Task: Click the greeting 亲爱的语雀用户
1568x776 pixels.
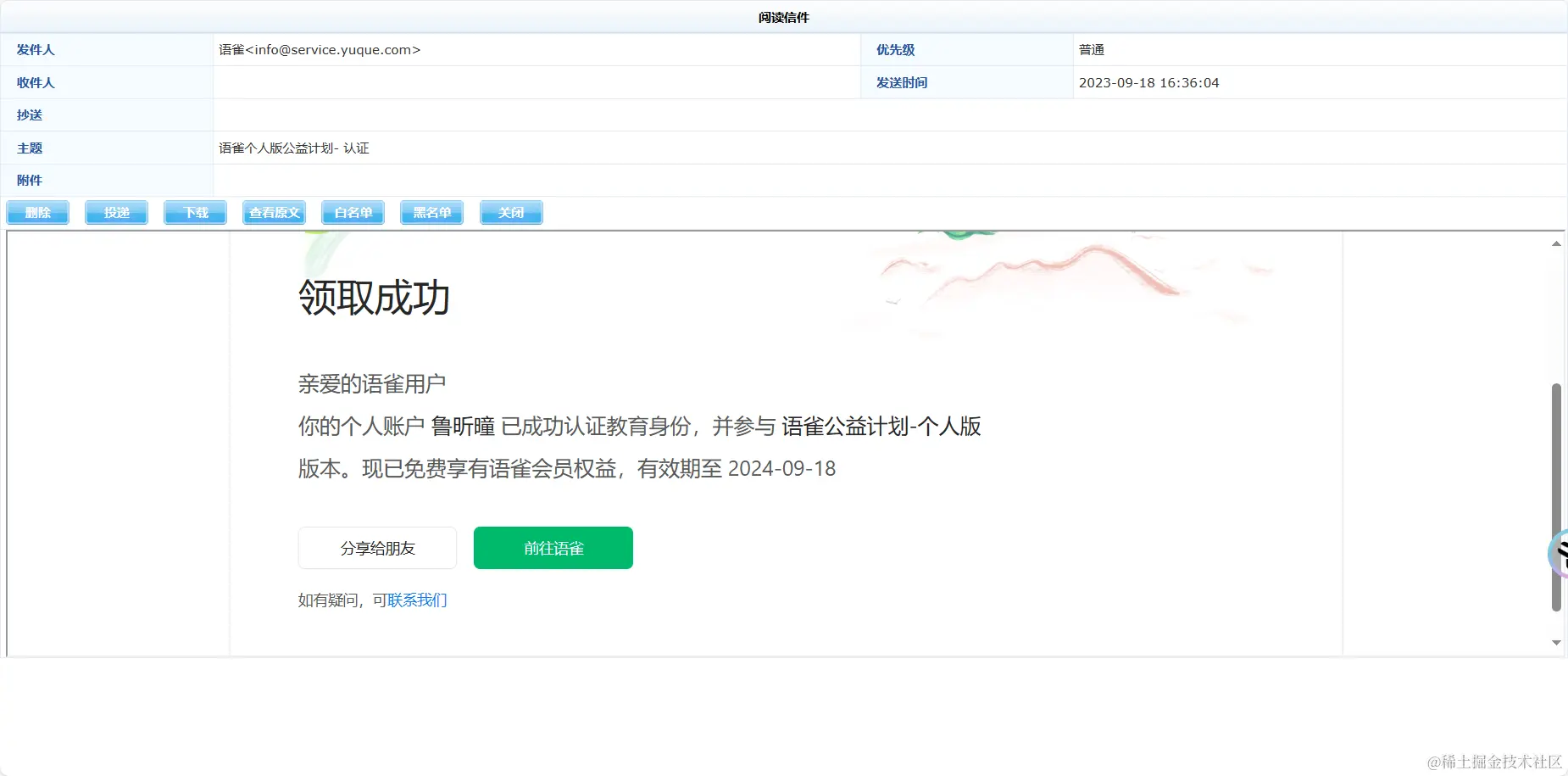Action: 372,384
